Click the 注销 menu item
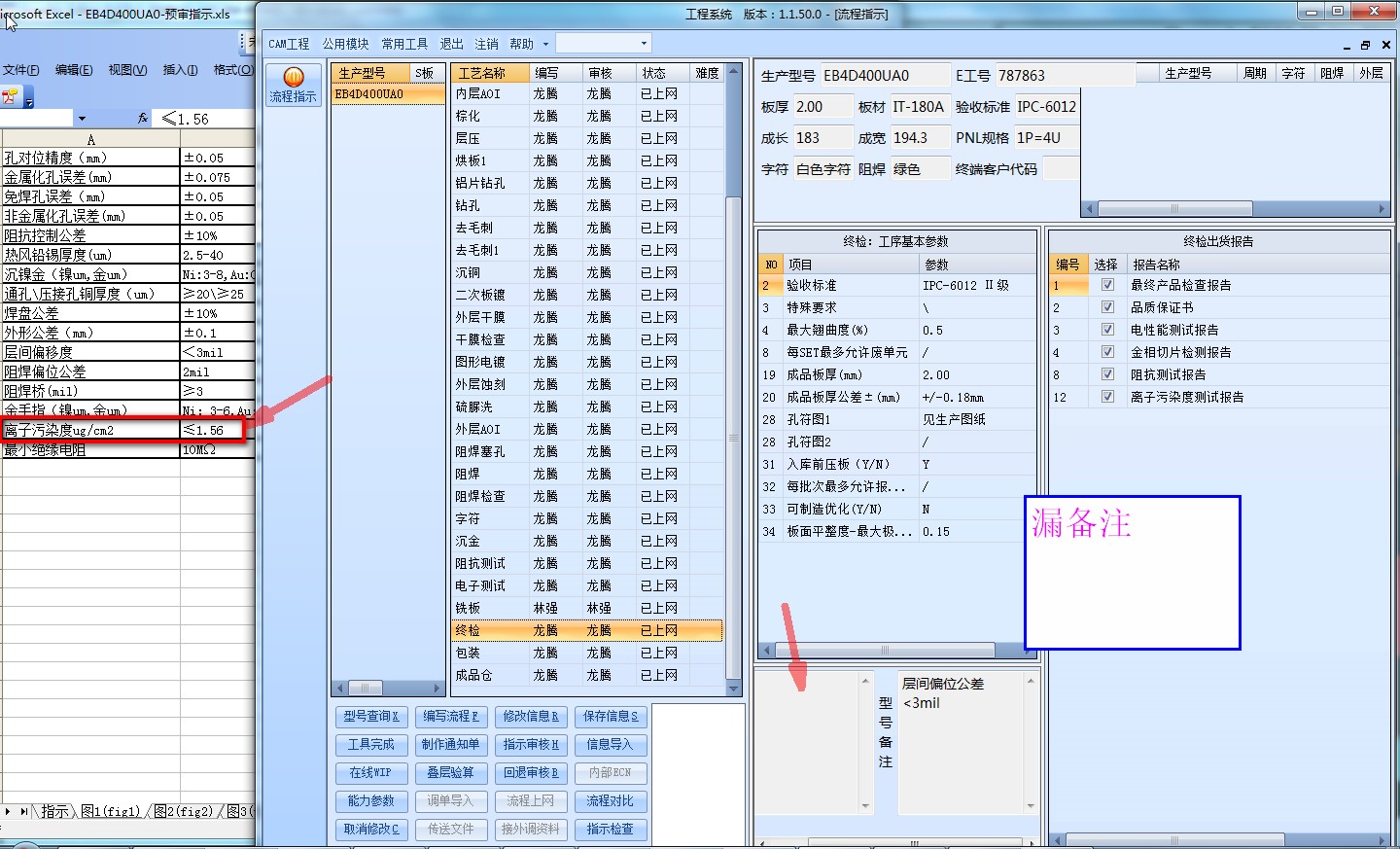1400x849 pixels. point(486,44)
